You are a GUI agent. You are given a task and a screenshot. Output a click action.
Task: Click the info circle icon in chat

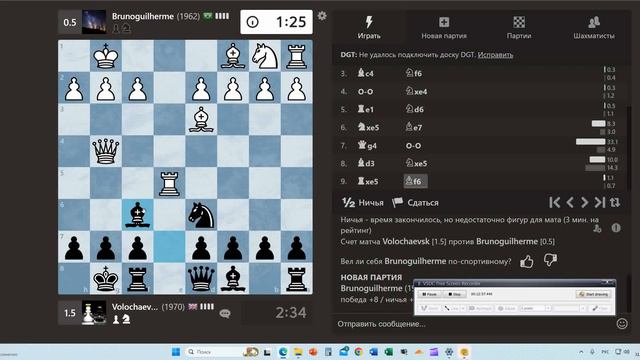coord(616,228)
